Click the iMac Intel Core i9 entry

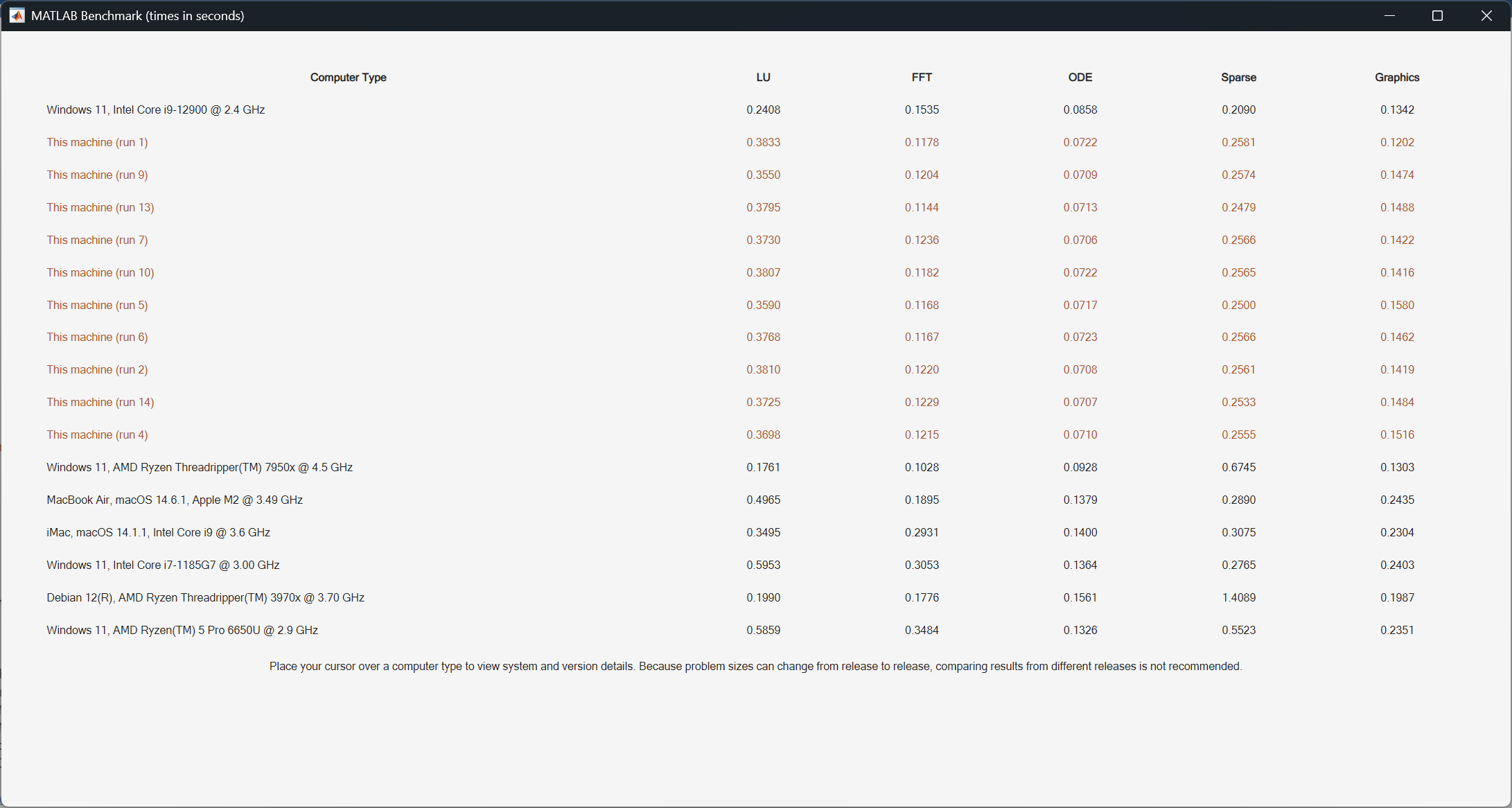[x=158, y=532]
